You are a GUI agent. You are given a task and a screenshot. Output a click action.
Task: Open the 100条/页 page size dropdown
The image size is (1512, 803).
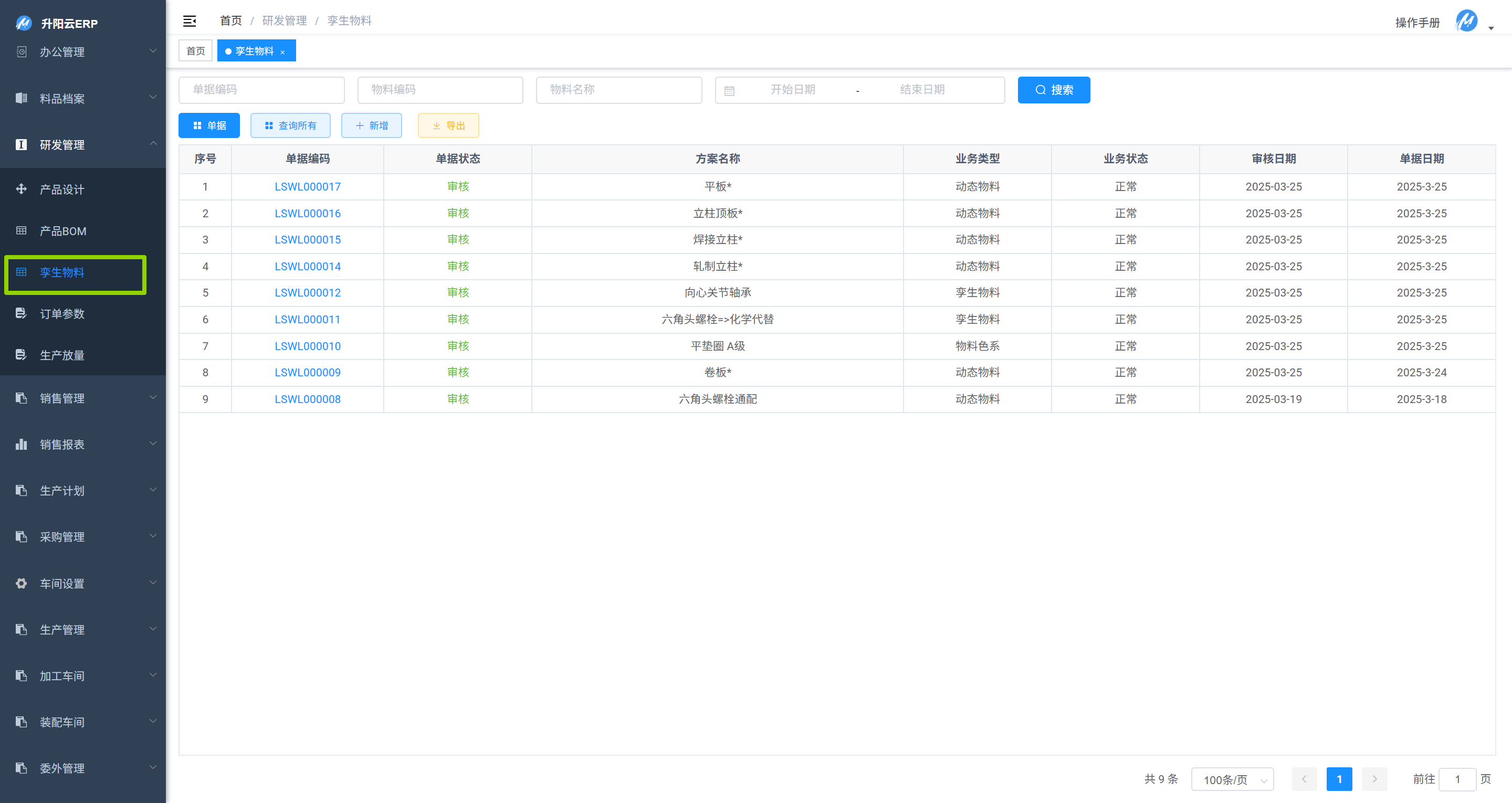(1232, 779)
